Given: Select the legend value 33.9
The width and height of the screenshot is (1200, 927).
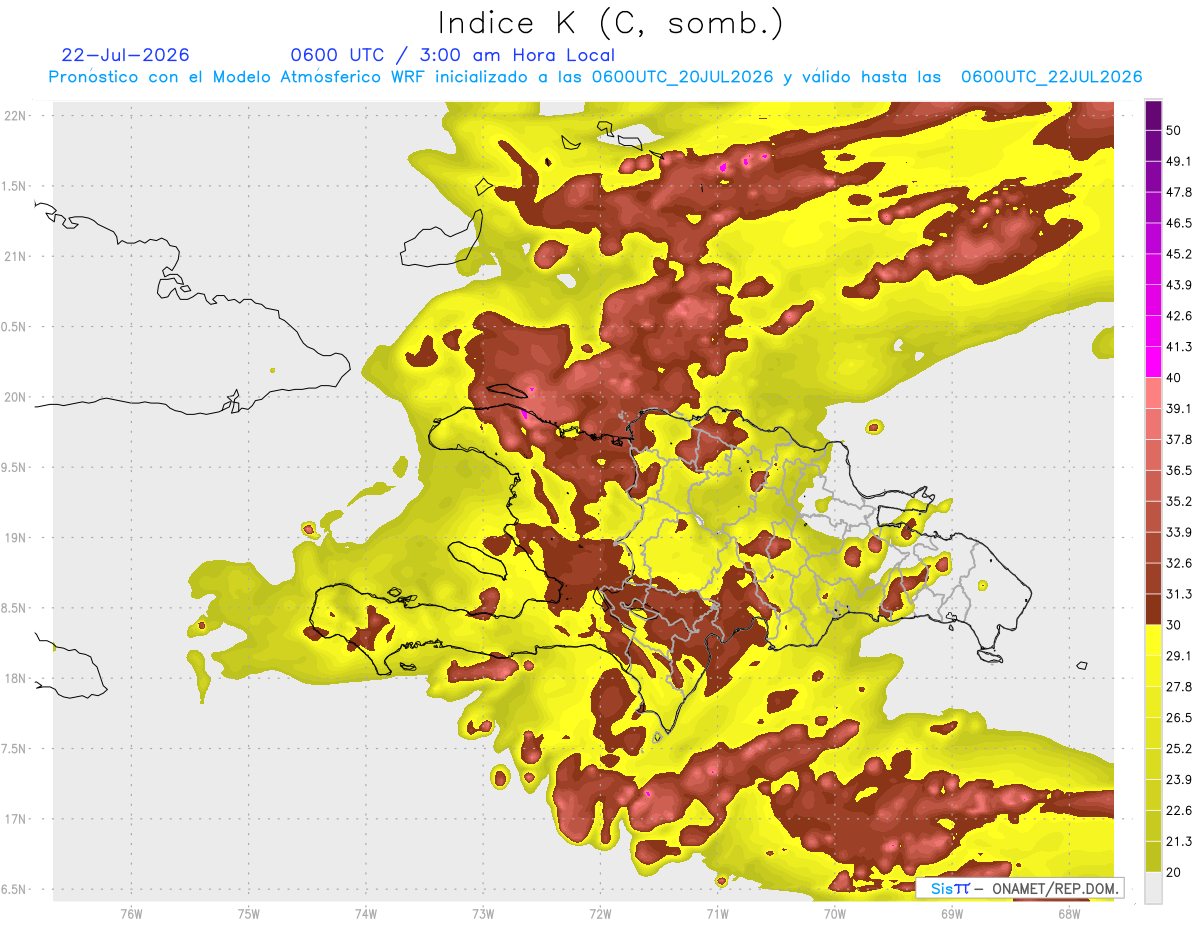Looking at the screenshot, I should click(x=1178, y=532).
